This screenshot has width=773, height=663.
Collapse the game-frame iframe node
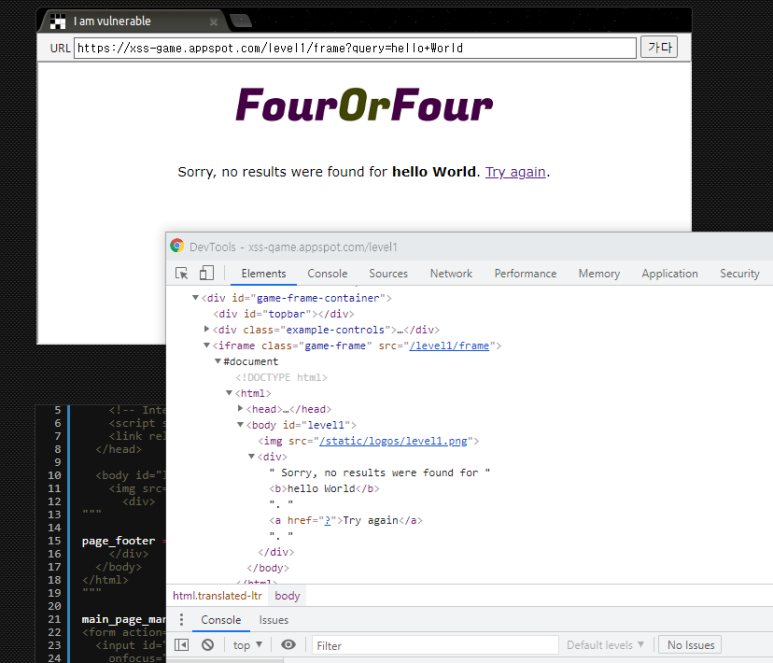[207, 345]
